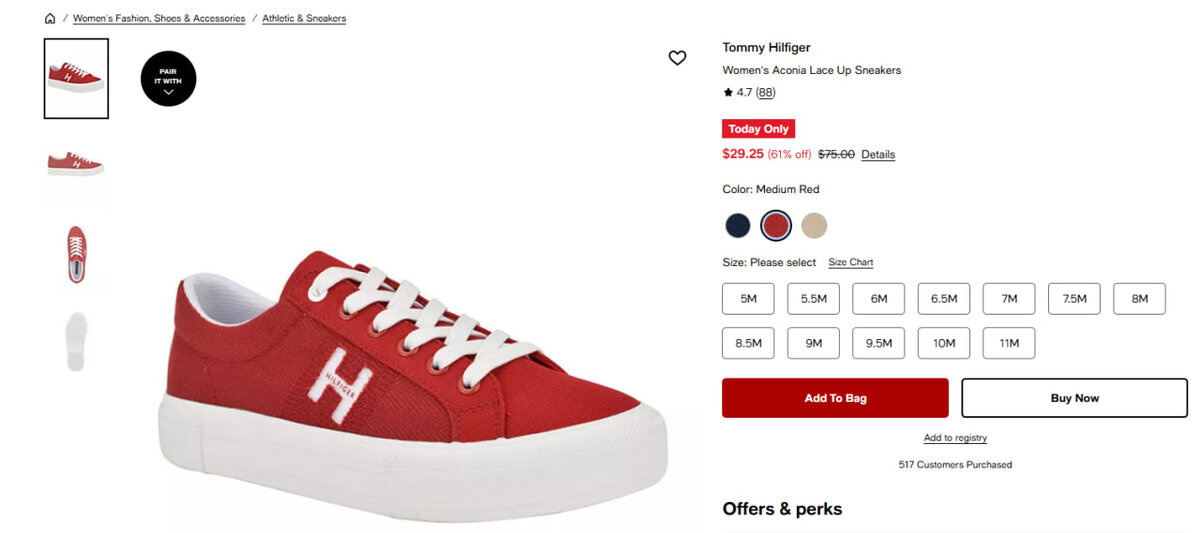Choose the beige color swatch
Image resolution: width=1200 pixels, height=533 pixels.
814,226
